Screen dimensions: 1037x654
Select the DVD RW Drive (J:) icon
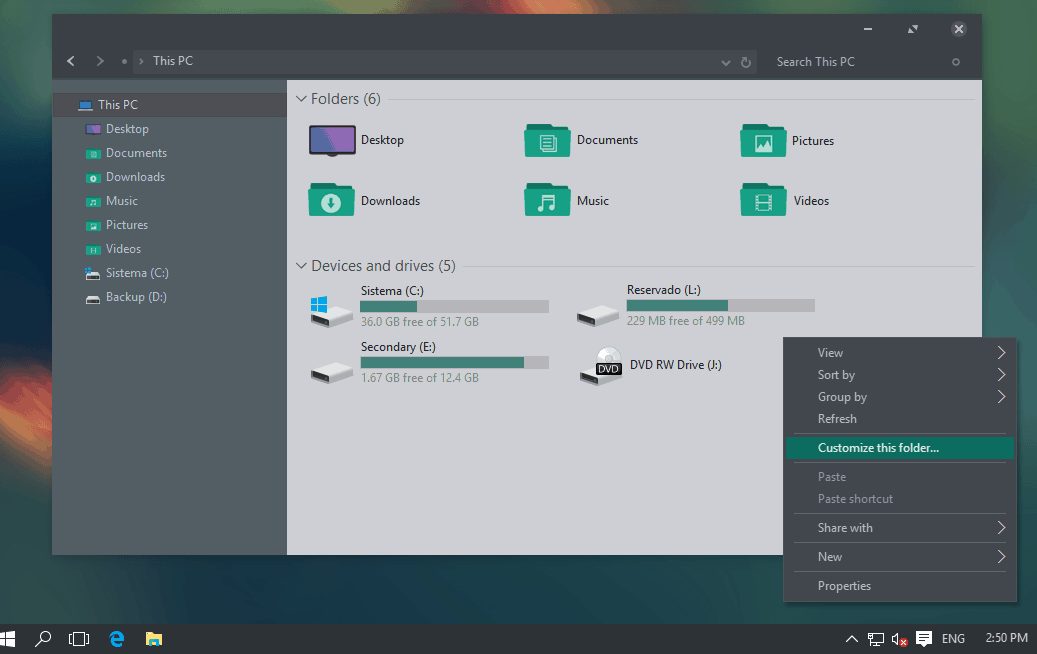(601, 366)
